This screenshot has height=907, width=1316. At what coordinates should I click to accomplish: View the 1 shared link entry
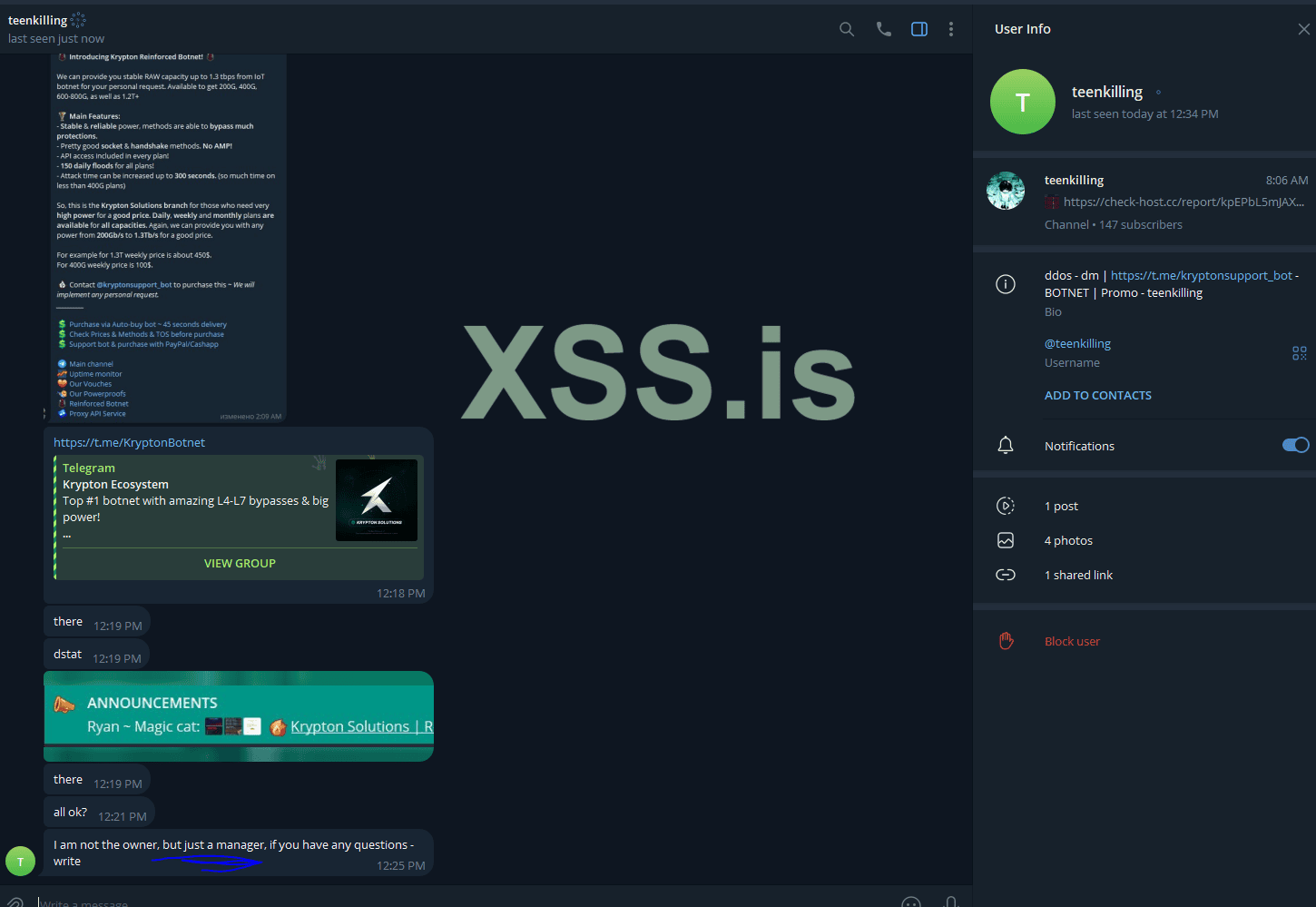tap(1078, 575)
